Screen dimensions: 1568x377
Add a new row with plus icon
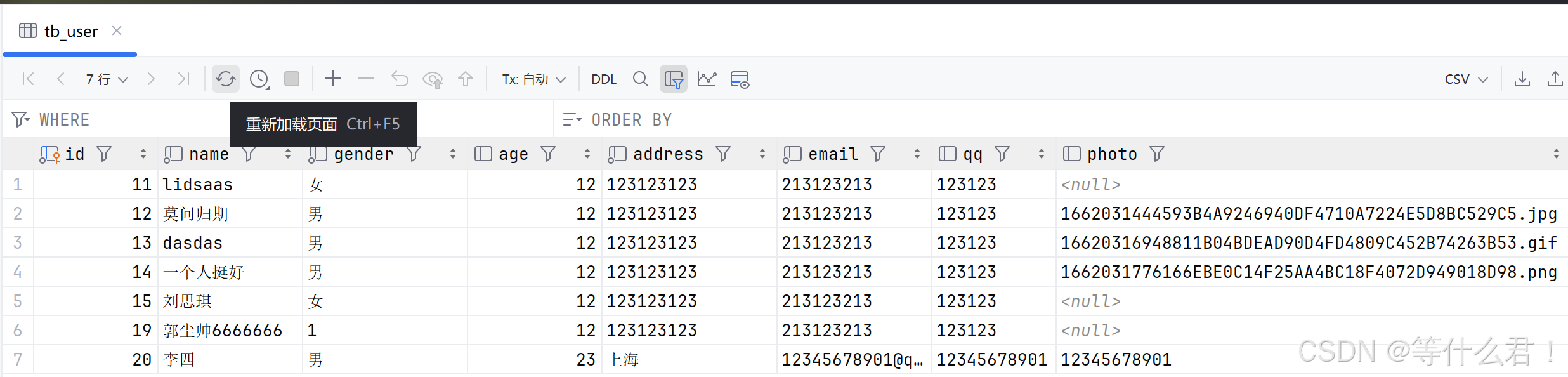[x=333, y=79]
